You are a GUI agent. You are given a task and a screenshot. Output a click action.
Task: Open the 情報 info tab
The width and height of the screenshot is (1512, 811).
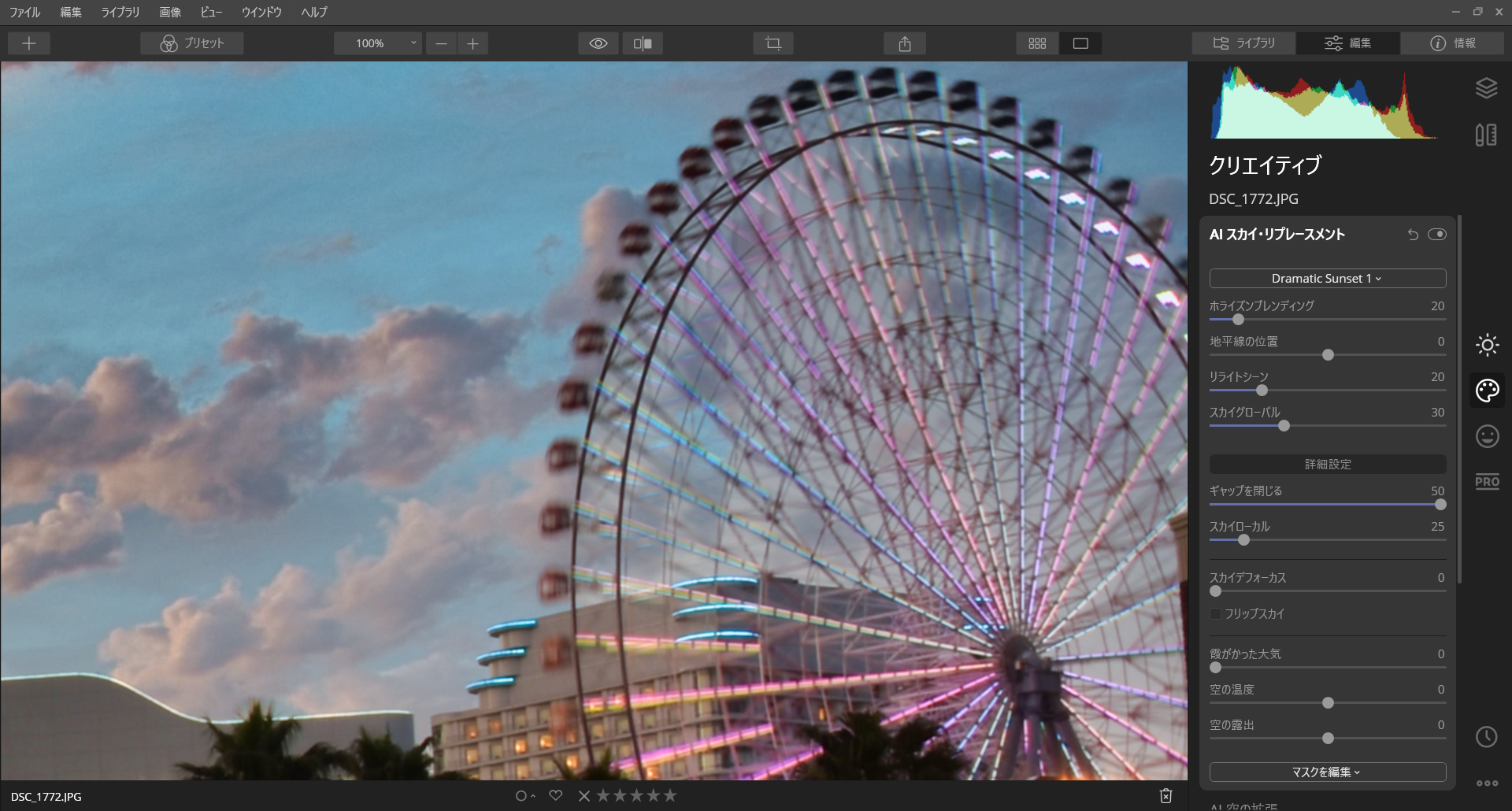pos(1453,43)
